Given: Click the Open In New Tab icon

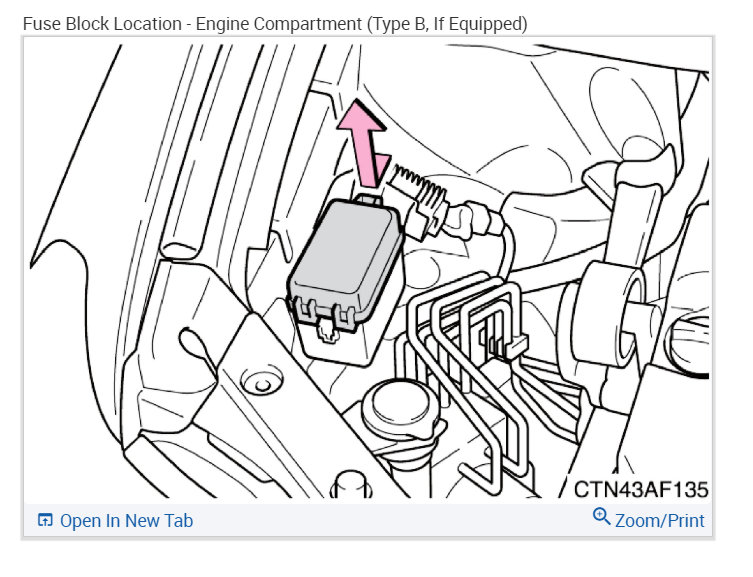Looking at the screenshot, I should pyautogui.click(x=45, y=520).
